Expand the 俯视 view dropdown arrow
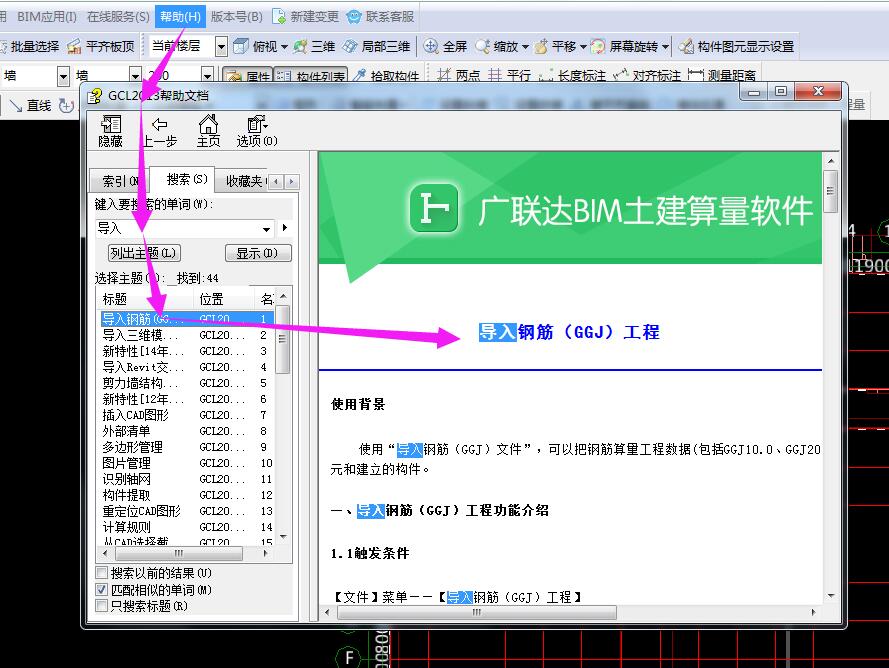The height and width of the screenshot is (668, 889). coord(284,46)
